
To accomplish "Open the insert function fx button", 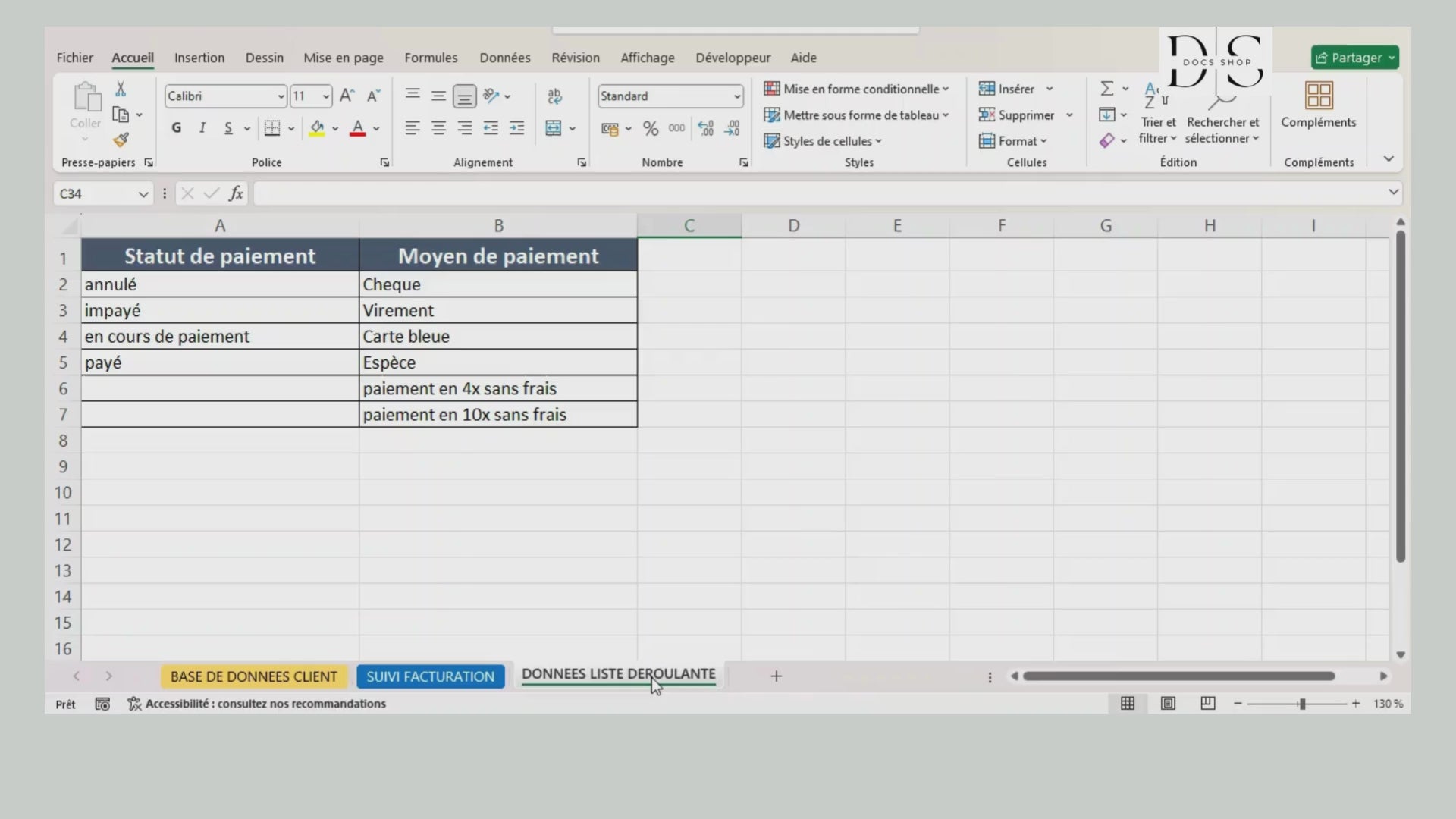I will pos(236,194).
